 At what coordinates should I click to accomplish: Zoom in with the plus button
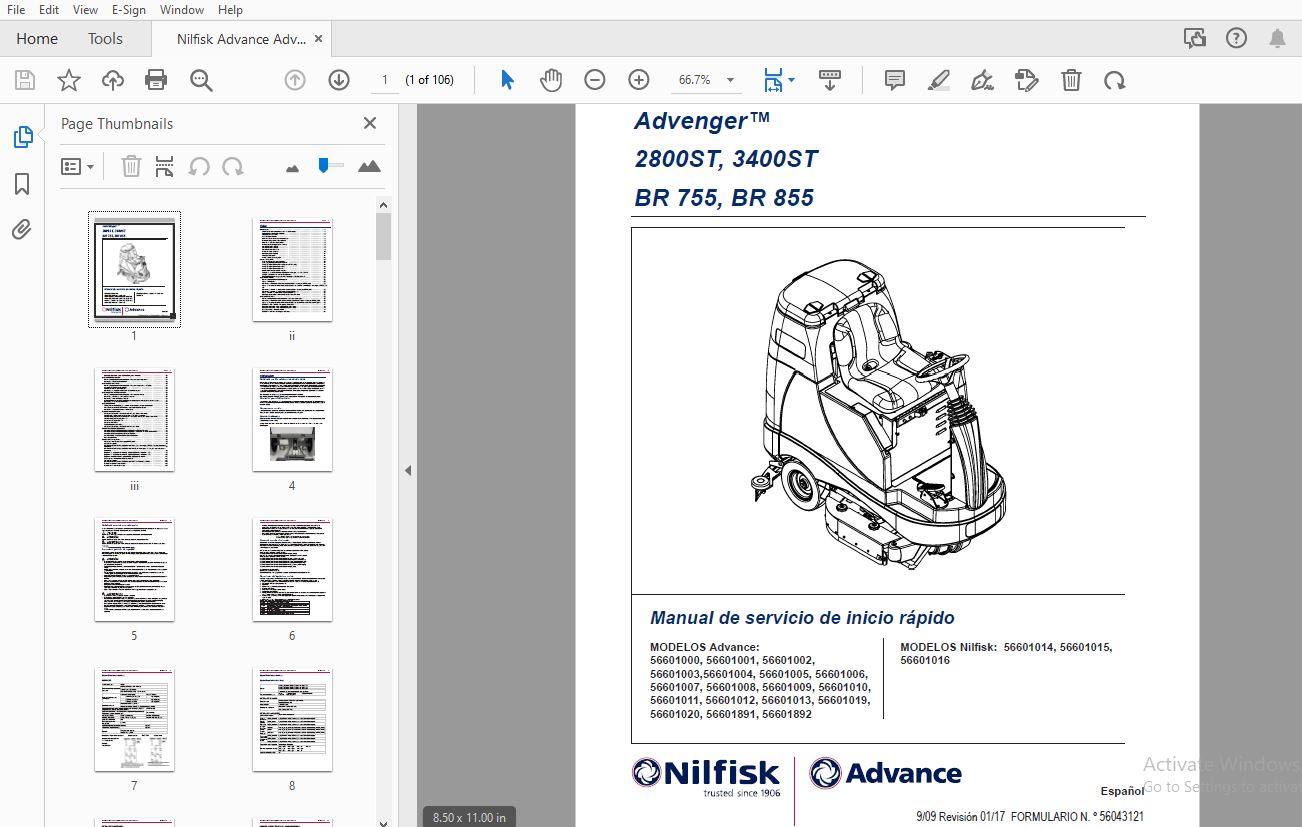click(x=639, y=80)
